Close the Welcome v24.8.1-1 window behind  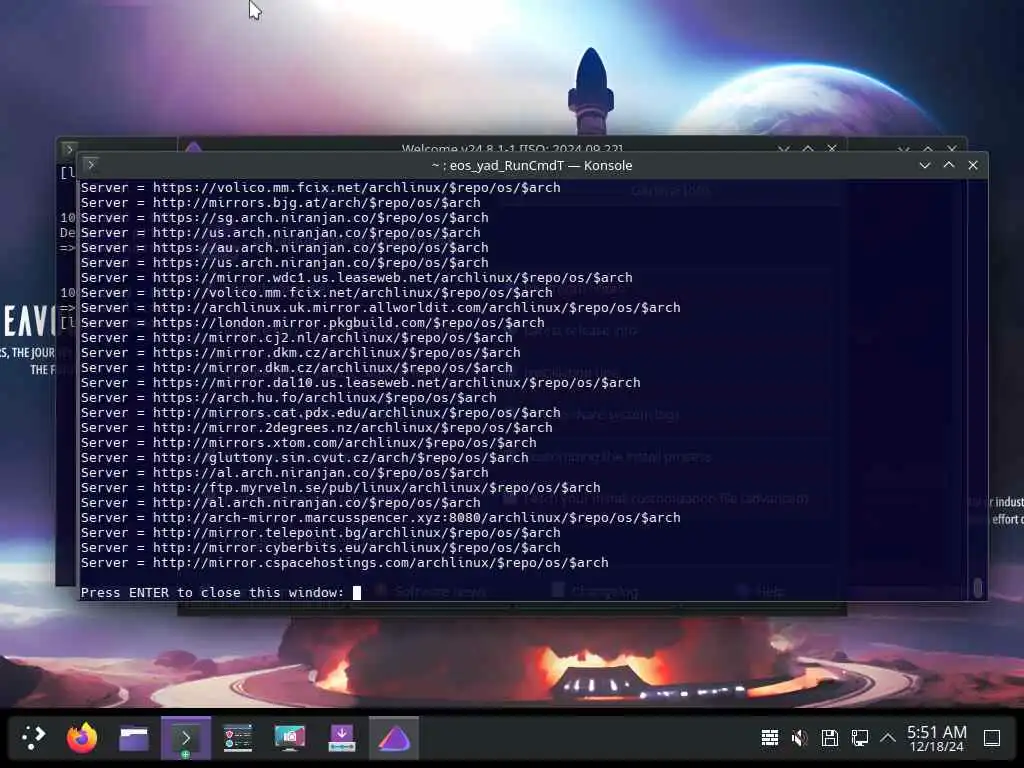831,149
